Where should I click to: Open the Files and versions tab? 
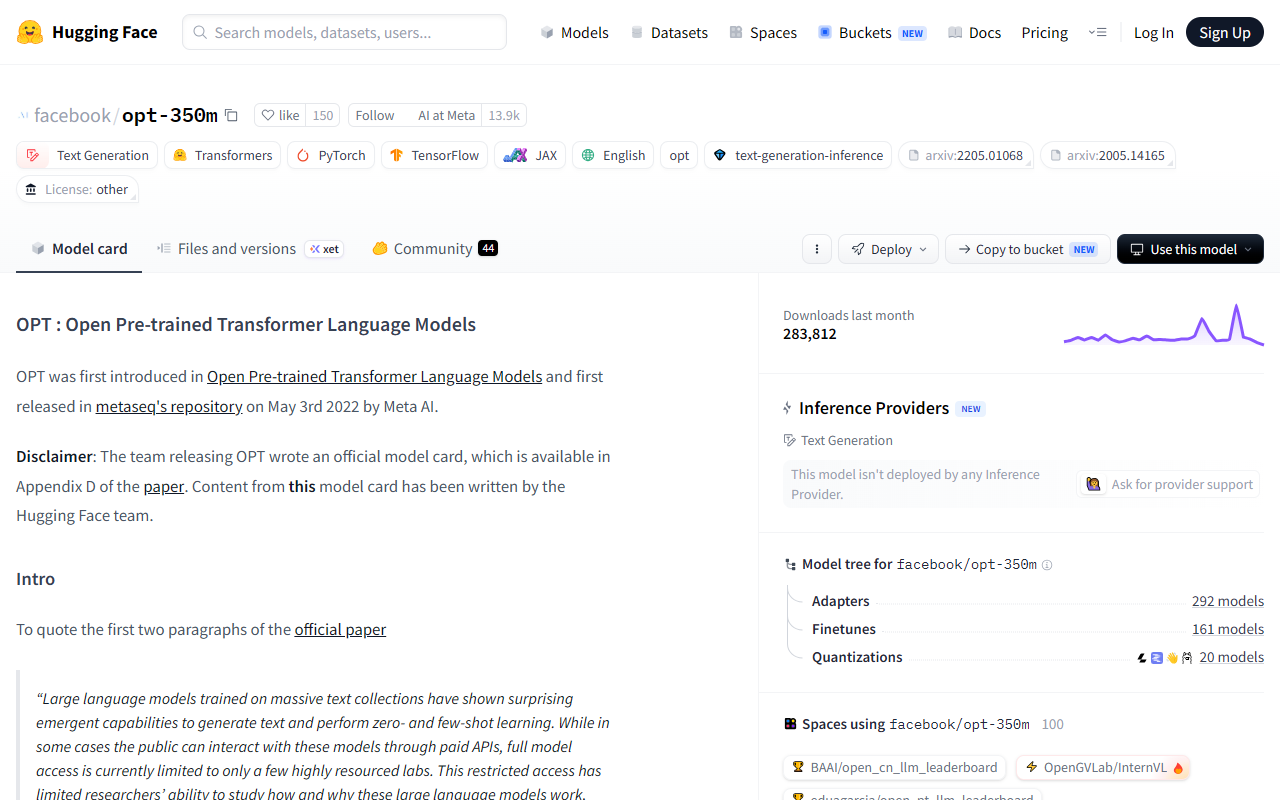click(x=250, y=249)
